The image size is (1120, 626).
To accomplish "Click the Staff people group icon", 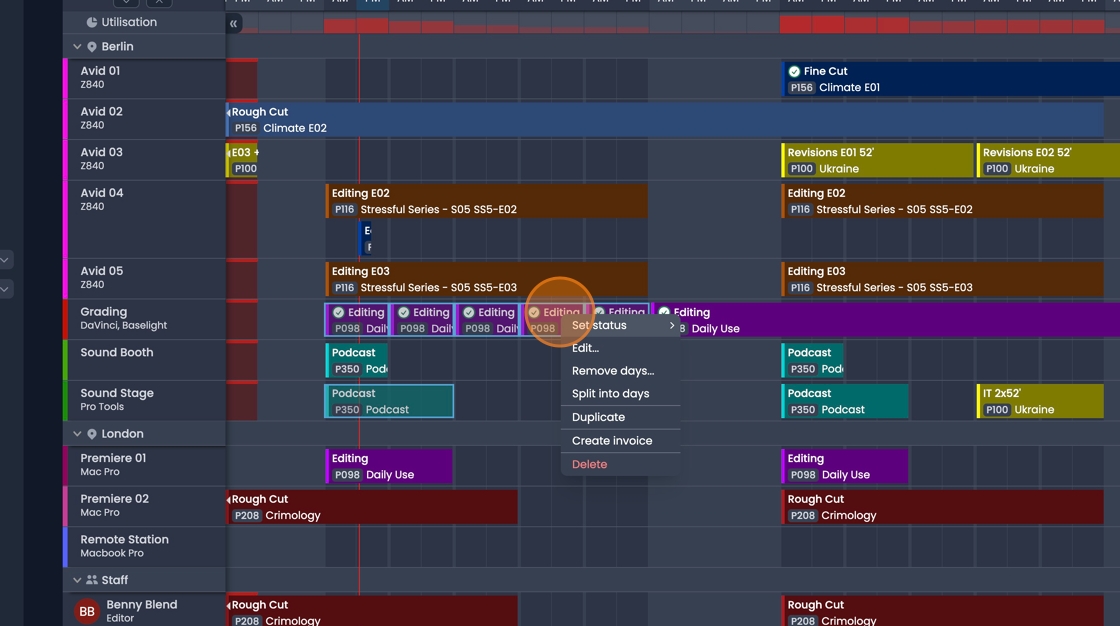I will click(x=92, y=580).
